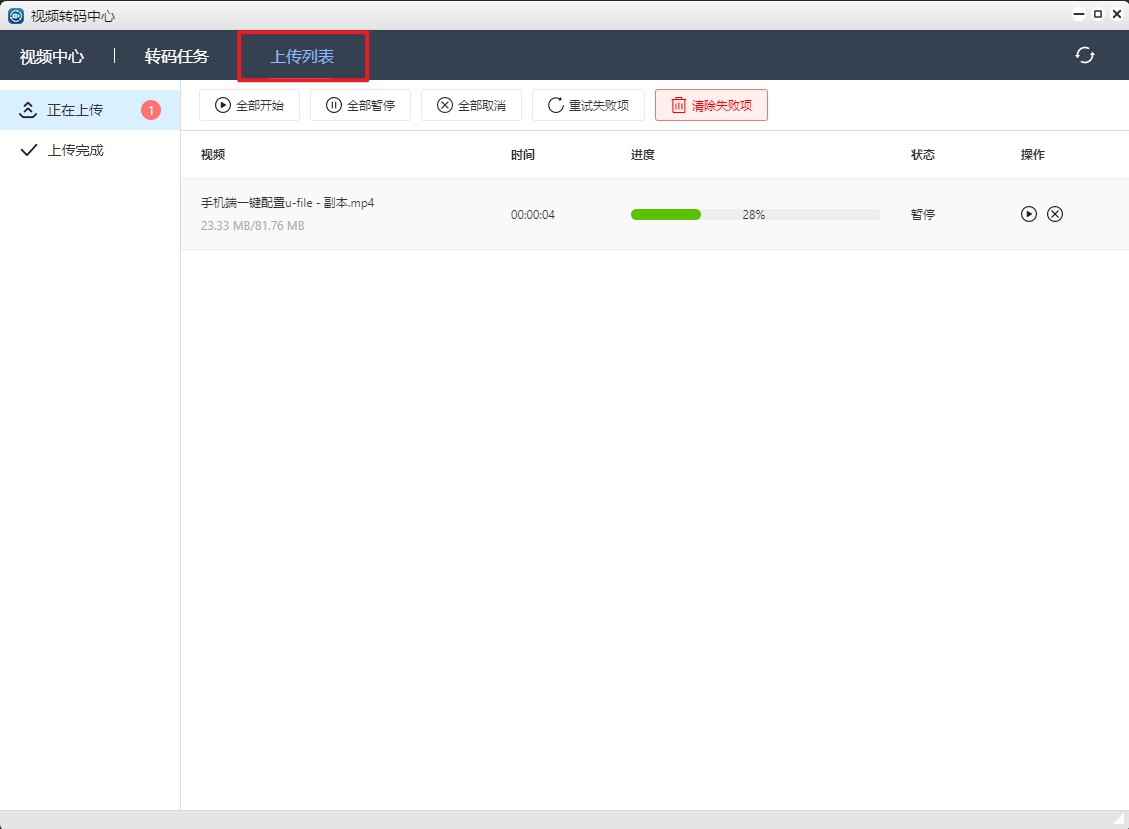
Task: Click the red badge showing 1 upload
Action: pos(150,110)
